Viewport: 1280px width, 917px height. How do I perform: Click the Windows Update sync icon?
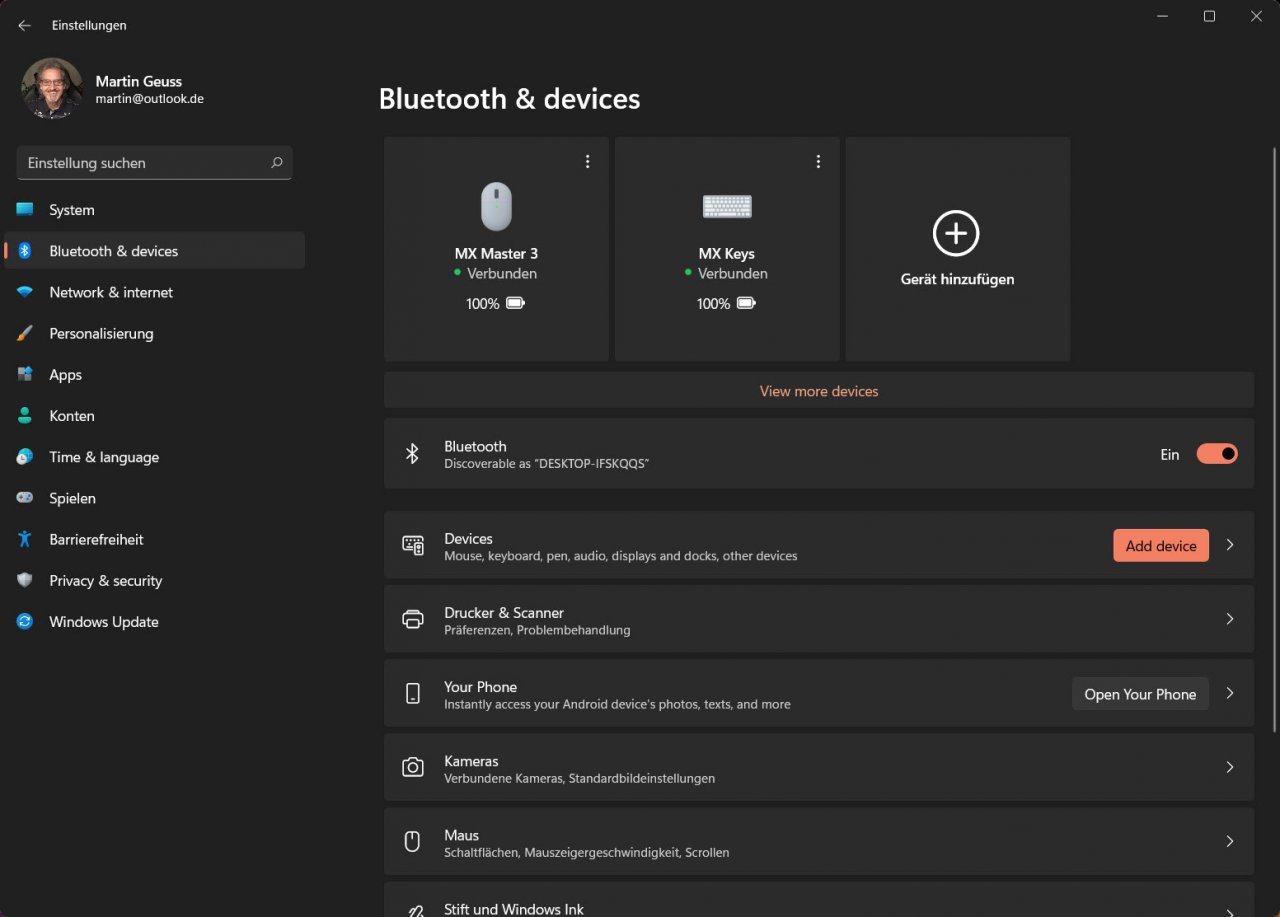tap(25, 621)
